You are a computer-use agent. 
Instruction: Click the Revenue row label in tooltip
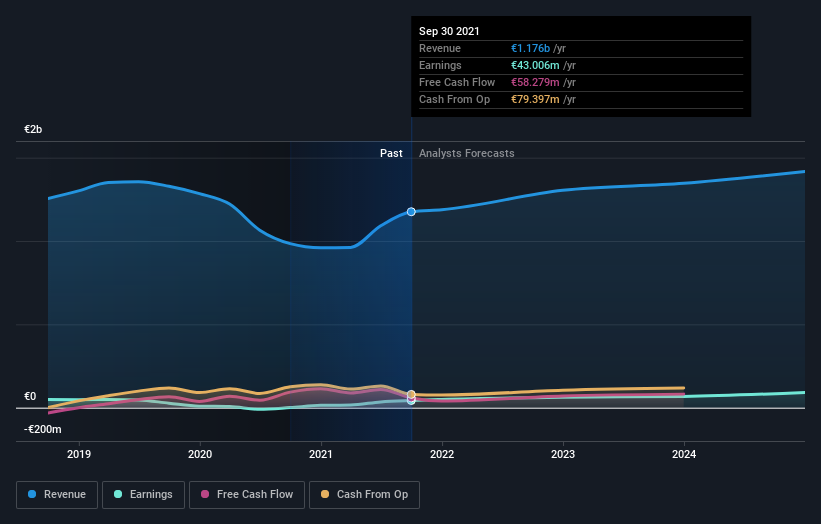click(440, 48)
